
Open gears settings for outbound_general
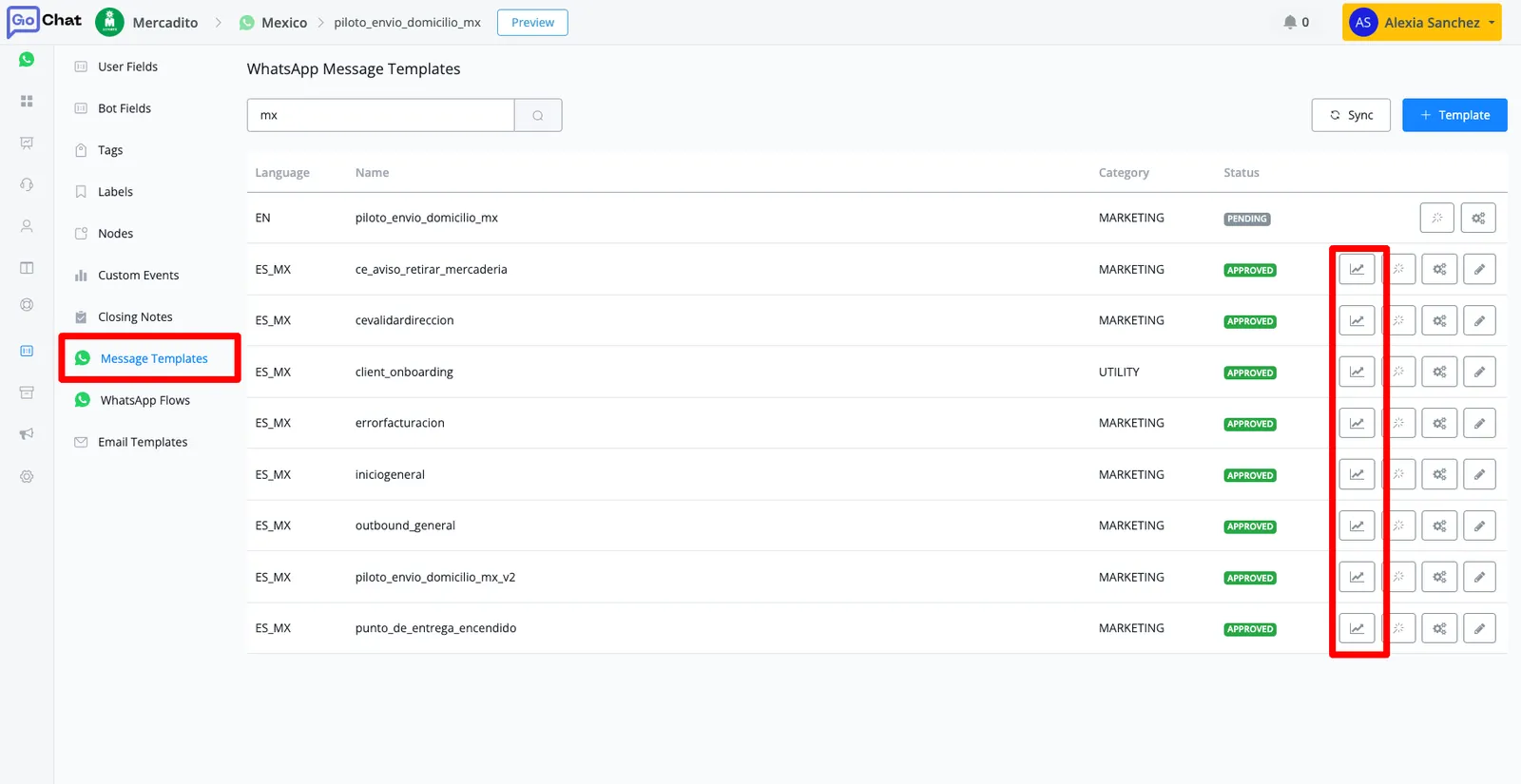(1439, 526)
